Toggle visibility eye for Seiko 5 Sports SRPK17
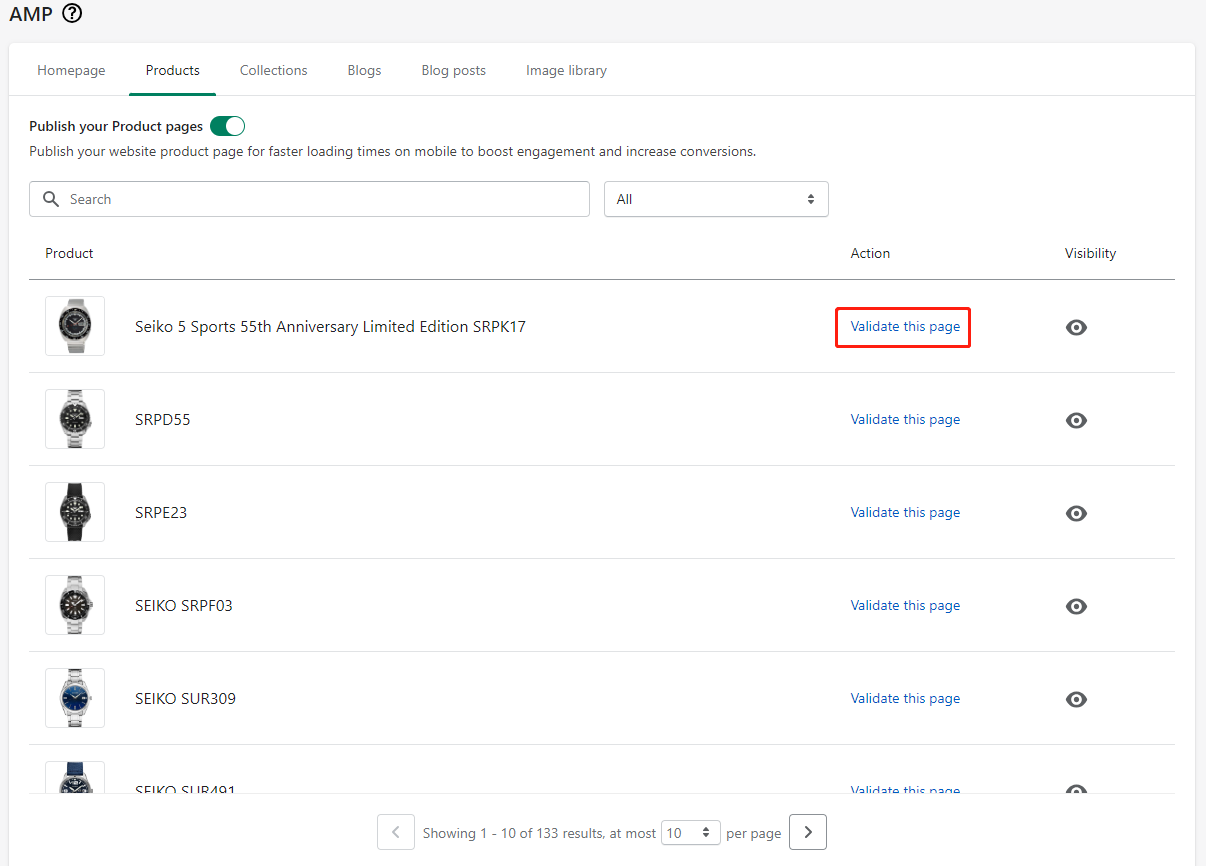The width and height of the screenshot is (1206, 866). [x=1076, y=327]
